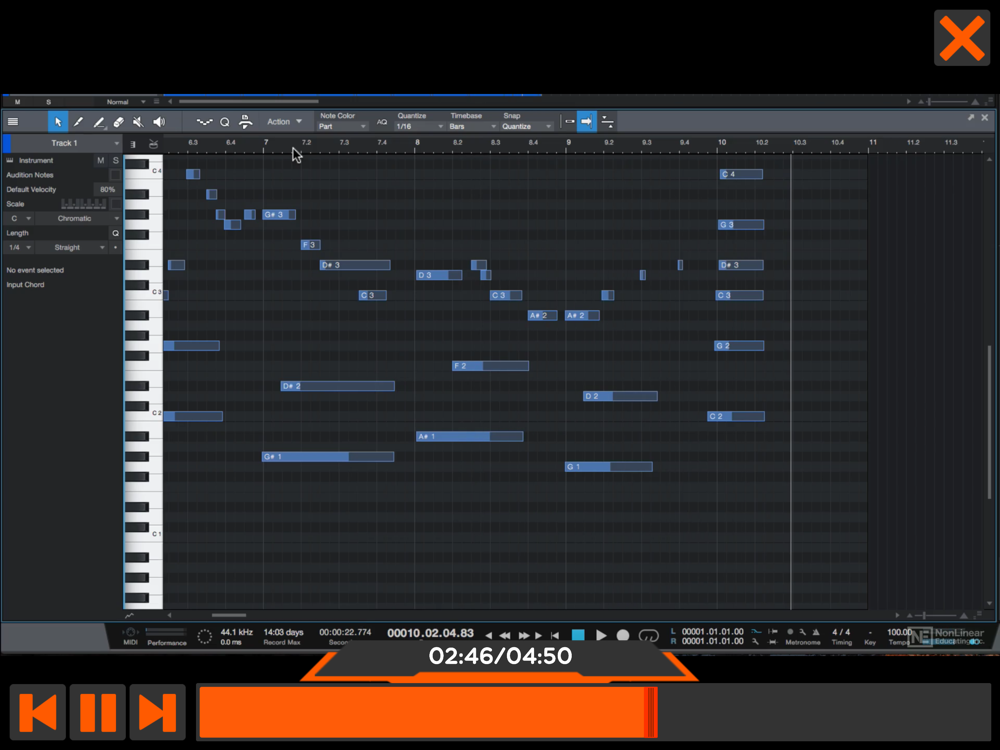Image resolution: width=1000 pixels, height=750 pixels.
Task: Pause the video with orange pause button
Action: point(98,712)
